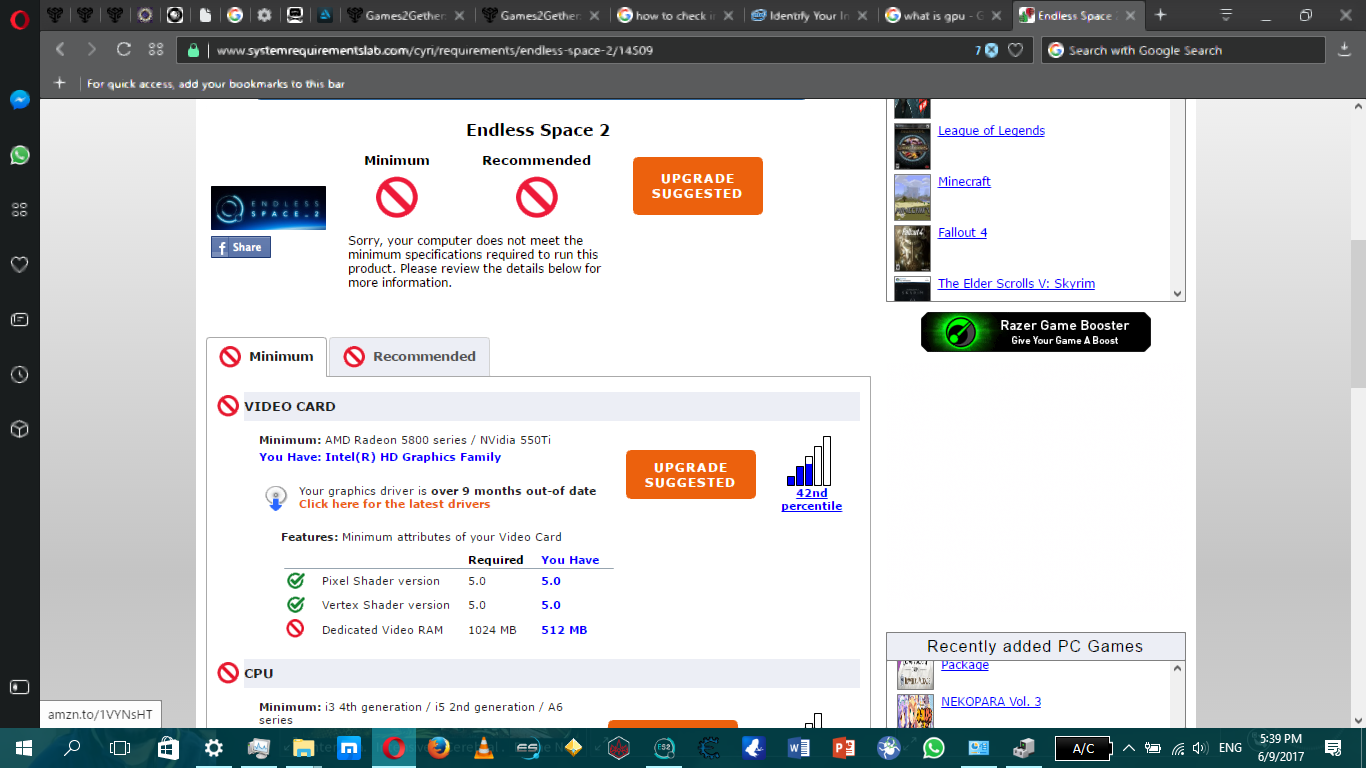Open the Windows Start menu
Image resolution: width=1366 pixels, height=768 pixels.
tap(23, 748)
